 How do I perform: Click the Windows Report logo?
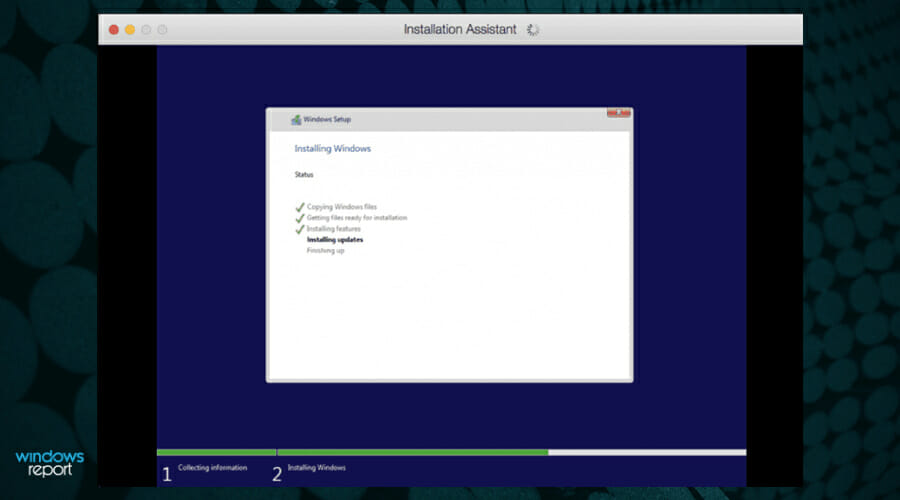(49, 464)
